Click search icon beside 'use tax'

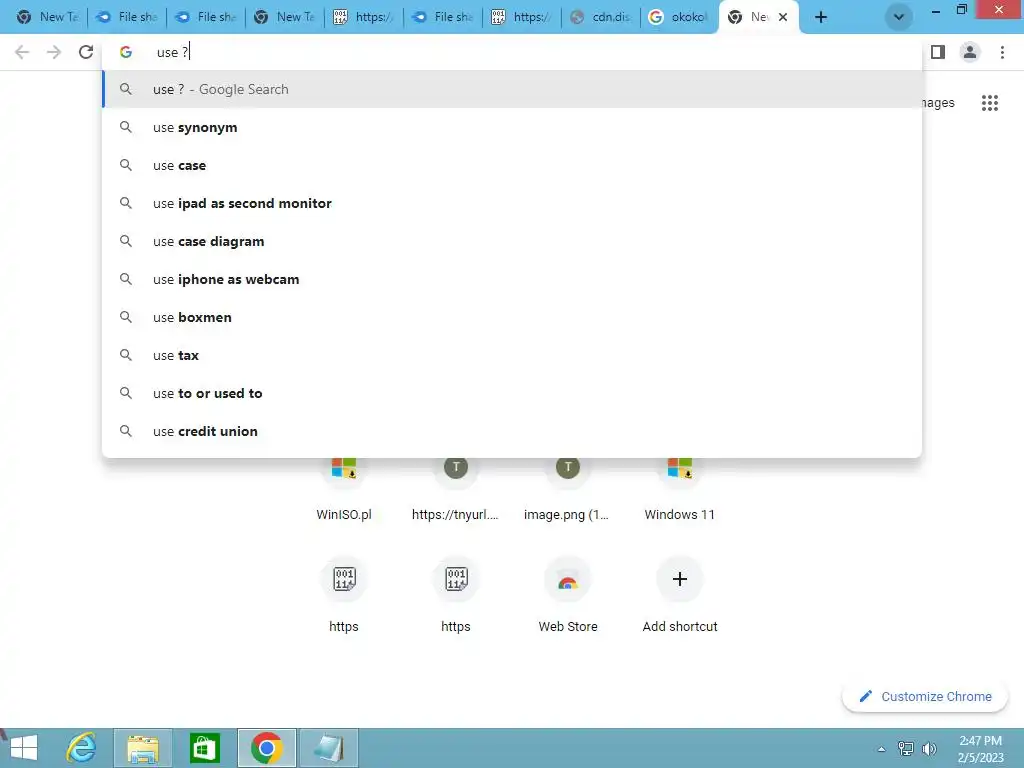point(125,355)
